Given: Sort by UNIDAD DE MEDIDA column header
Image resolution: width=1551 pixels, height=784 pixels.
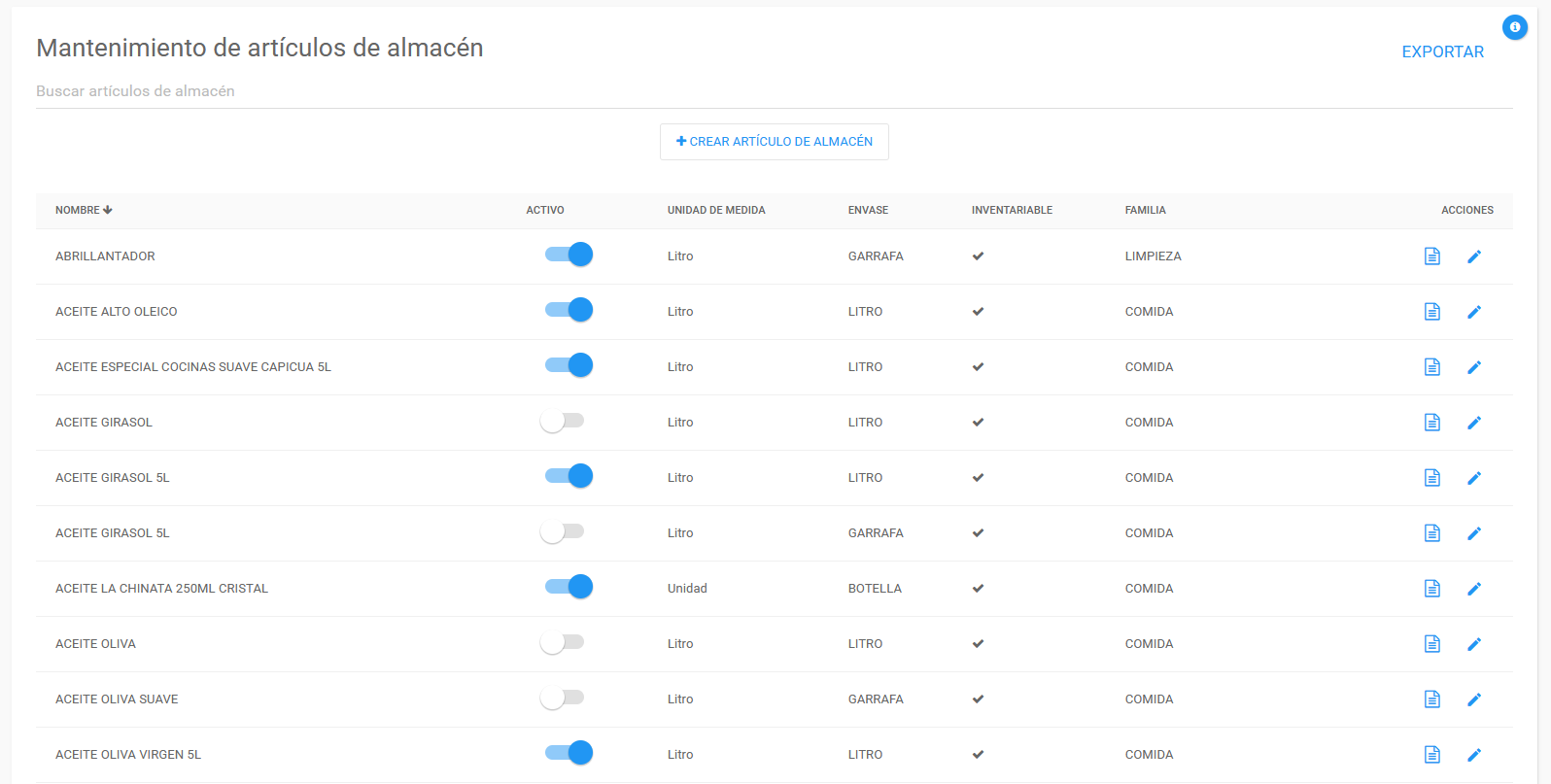Looking at the screenshot, I should click(715, 210).
